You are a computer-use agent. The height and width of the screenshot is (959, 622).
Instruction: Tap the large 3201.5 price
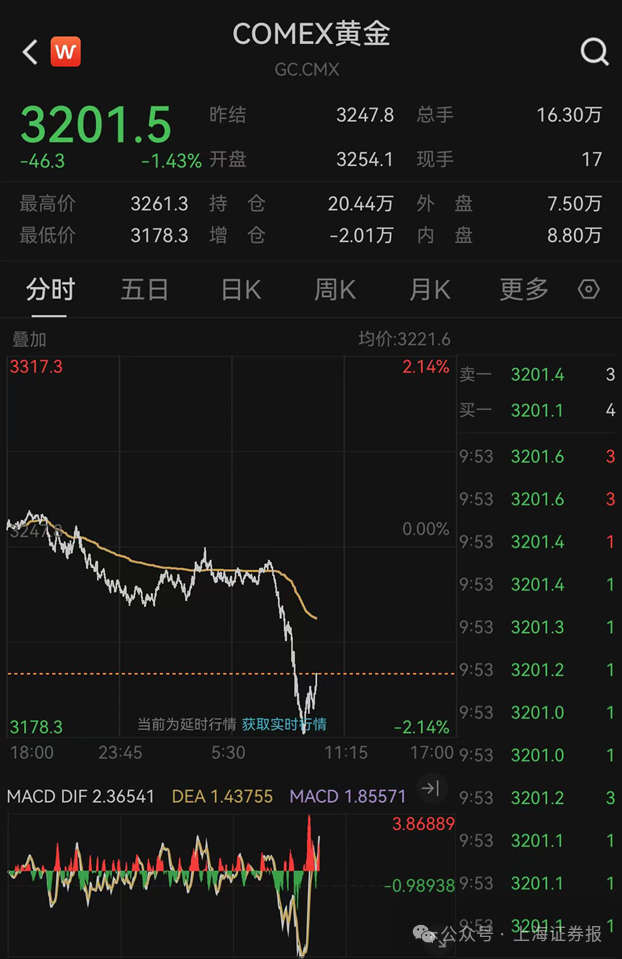[x=96, y=126]
